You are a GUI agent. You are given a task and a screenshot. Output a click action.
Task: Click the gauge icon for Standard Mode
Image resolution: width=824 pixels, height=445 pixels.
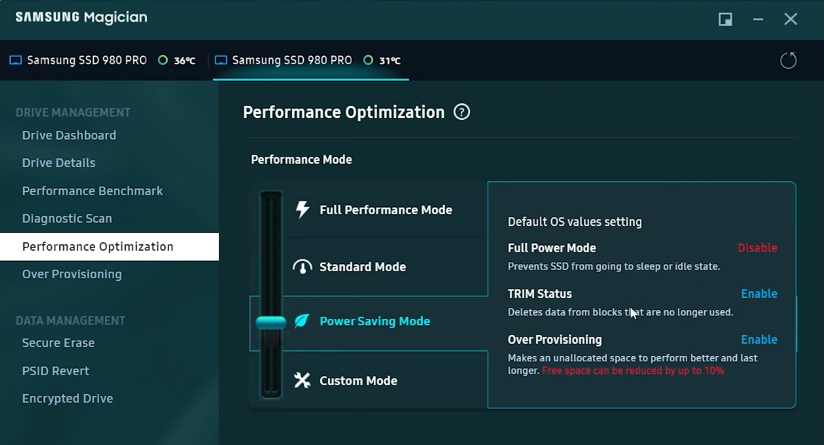pyautogui.click(x=302, y=267)
